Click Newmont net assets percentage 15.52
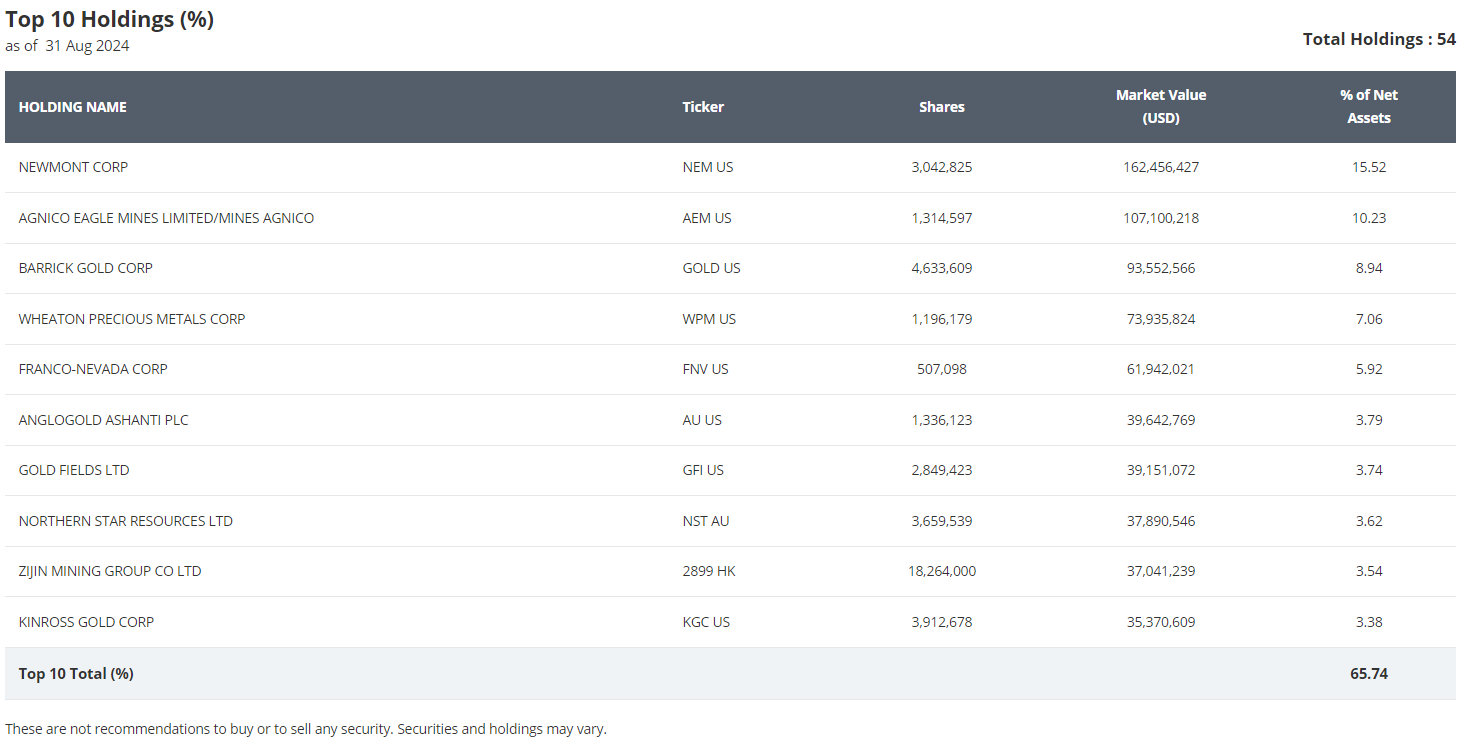1478x754 pixels. click(x=1369, y=167)
